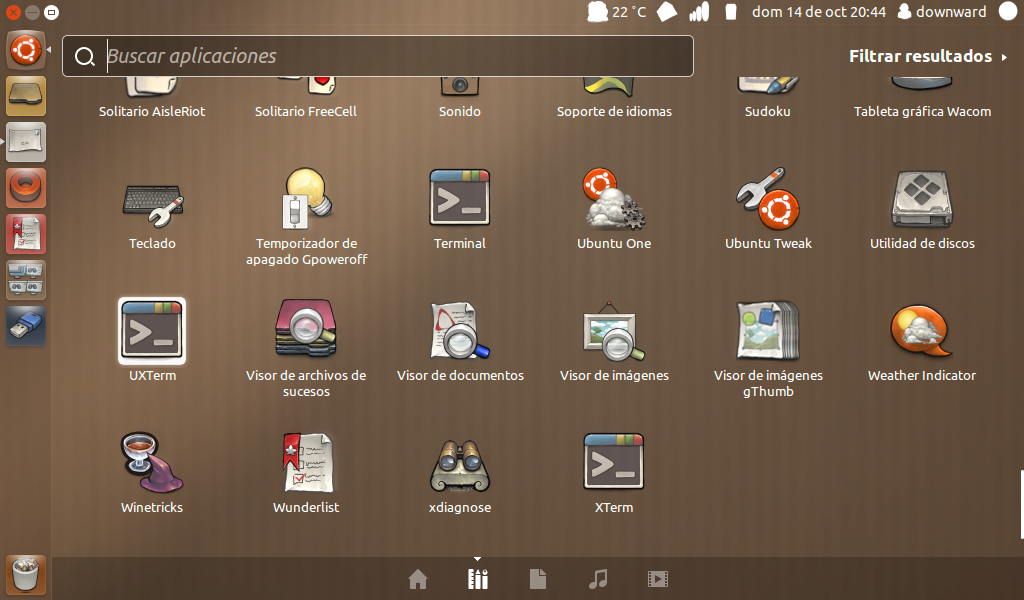The height and width of the screenshot is (600, 1024).
Task: Open the USB drive launcher icon
Action: coord(26,326)
